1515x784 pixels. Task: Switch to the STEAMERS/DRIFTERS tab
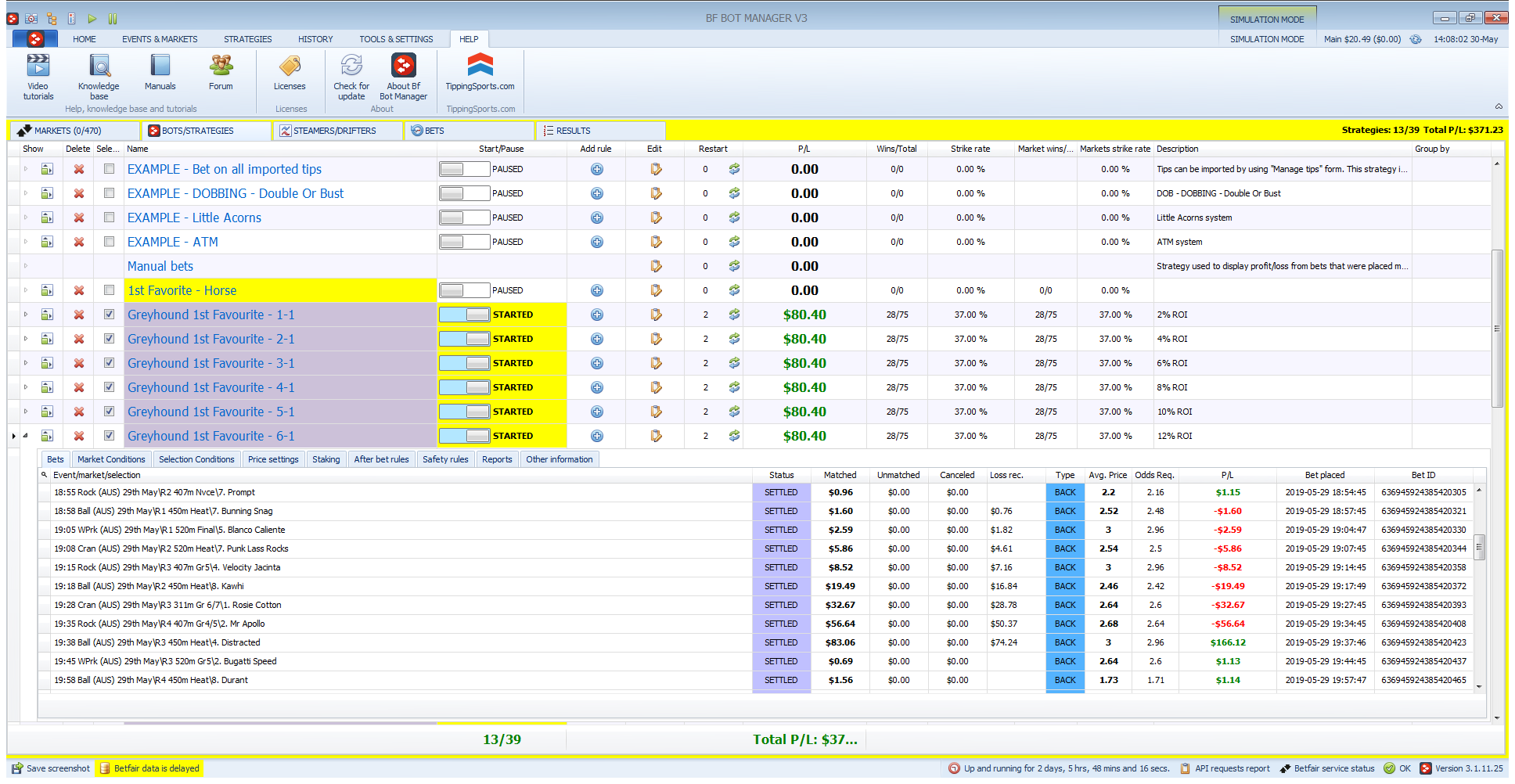tap(337, 131)
